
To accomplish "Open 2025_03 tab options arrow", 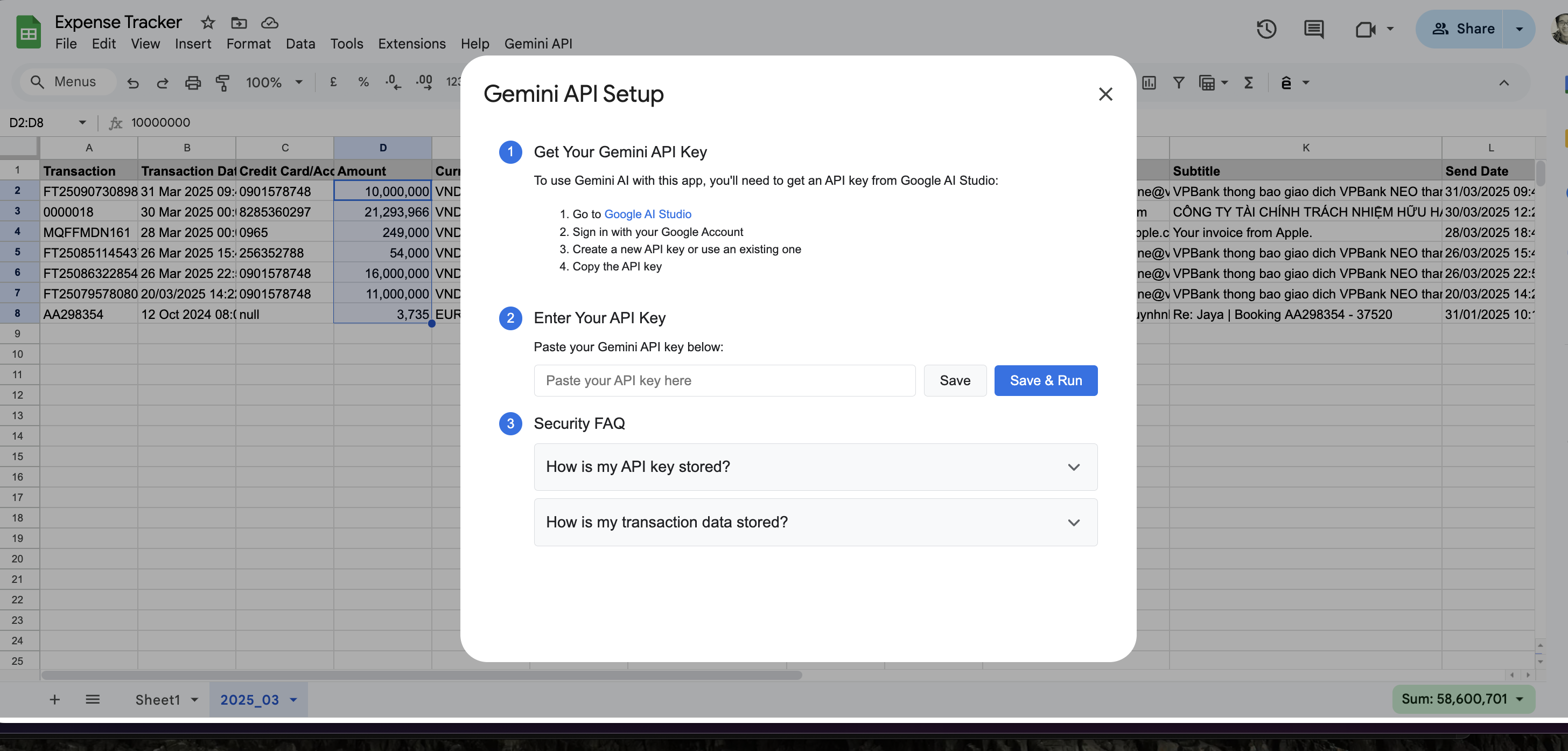I will (x=294, y=700).
